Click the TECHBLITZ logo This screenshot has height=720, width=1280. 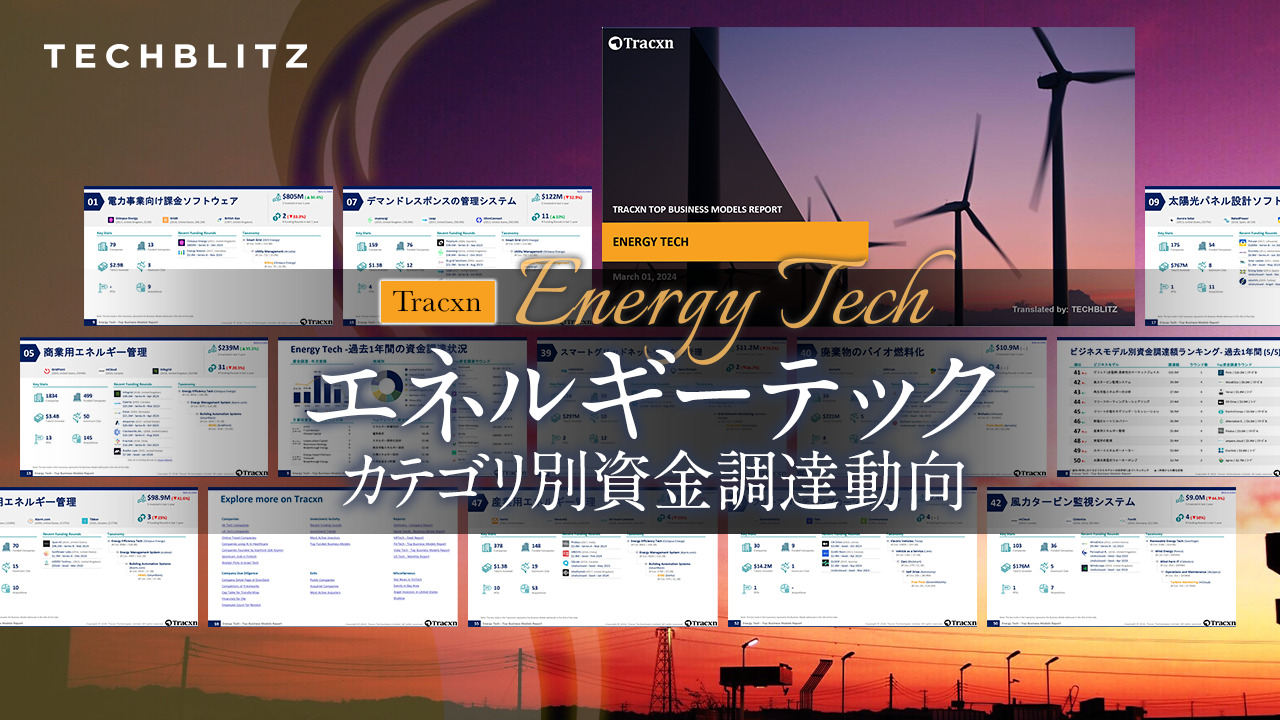point(175,56)
